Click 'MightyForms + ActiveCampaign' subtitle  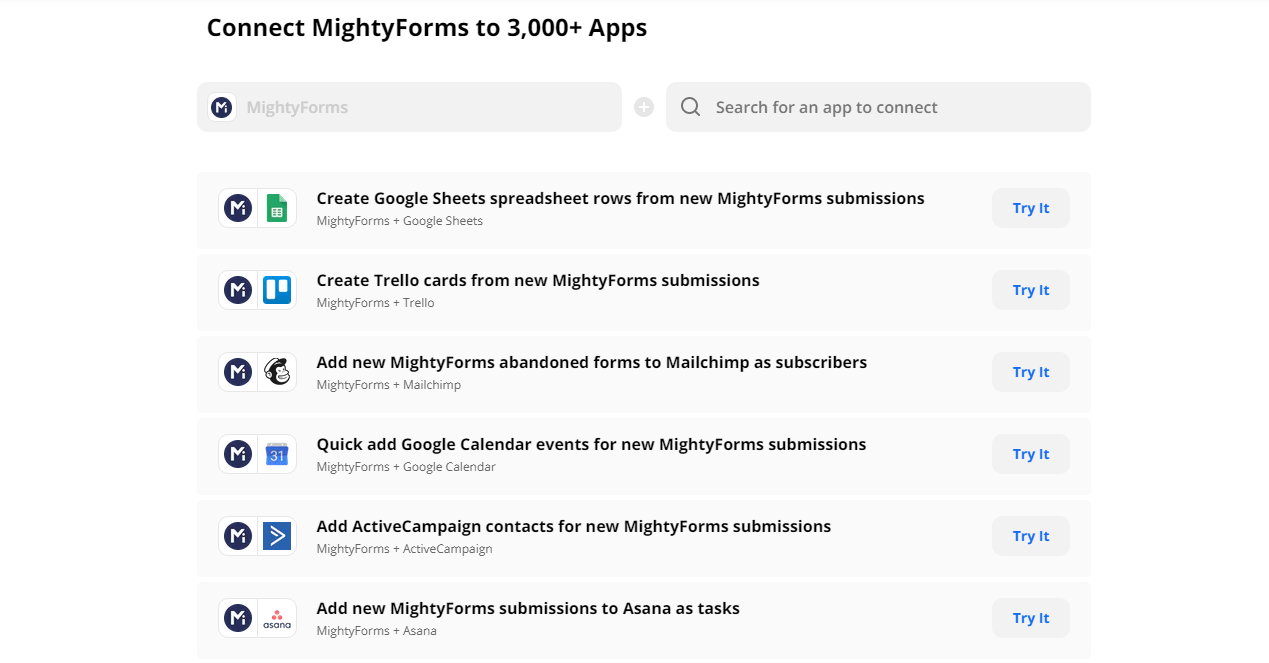(405, 549)
